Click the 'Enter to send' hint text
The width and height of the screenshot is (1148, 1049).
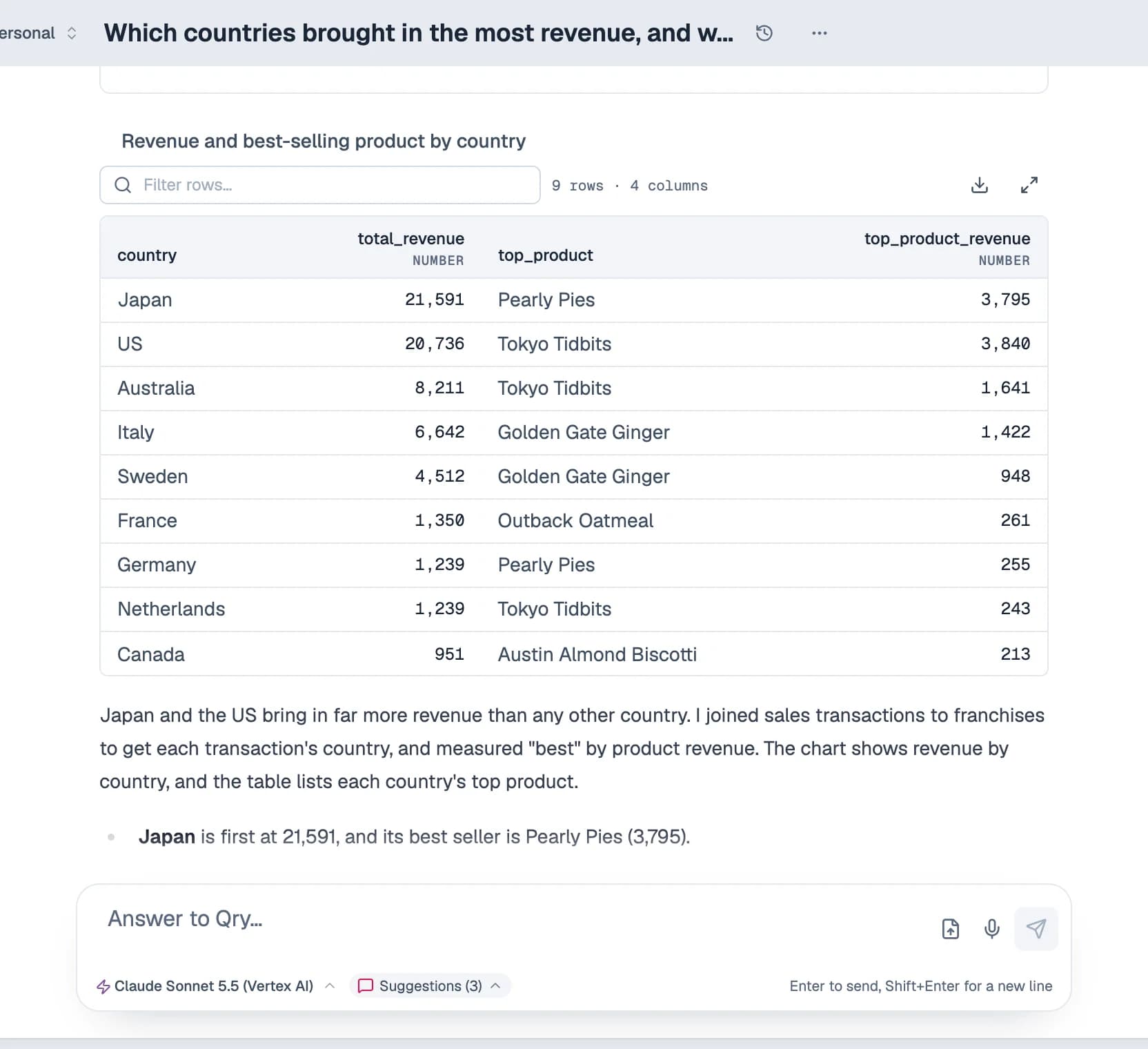(921, 986)
